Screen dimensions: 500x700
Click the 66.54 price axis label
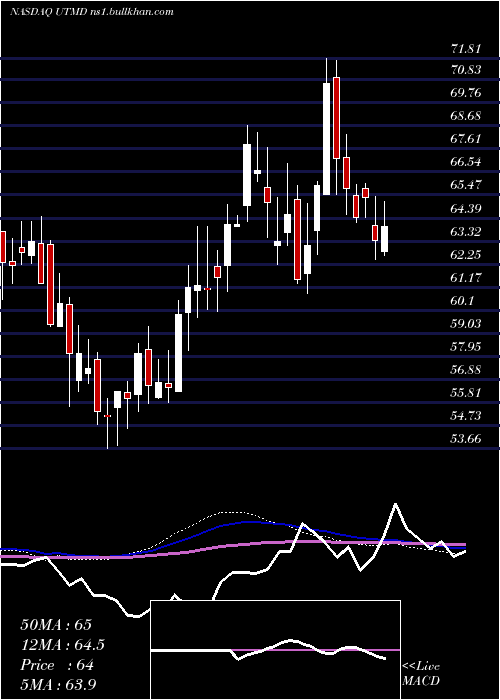coord(466,161)
